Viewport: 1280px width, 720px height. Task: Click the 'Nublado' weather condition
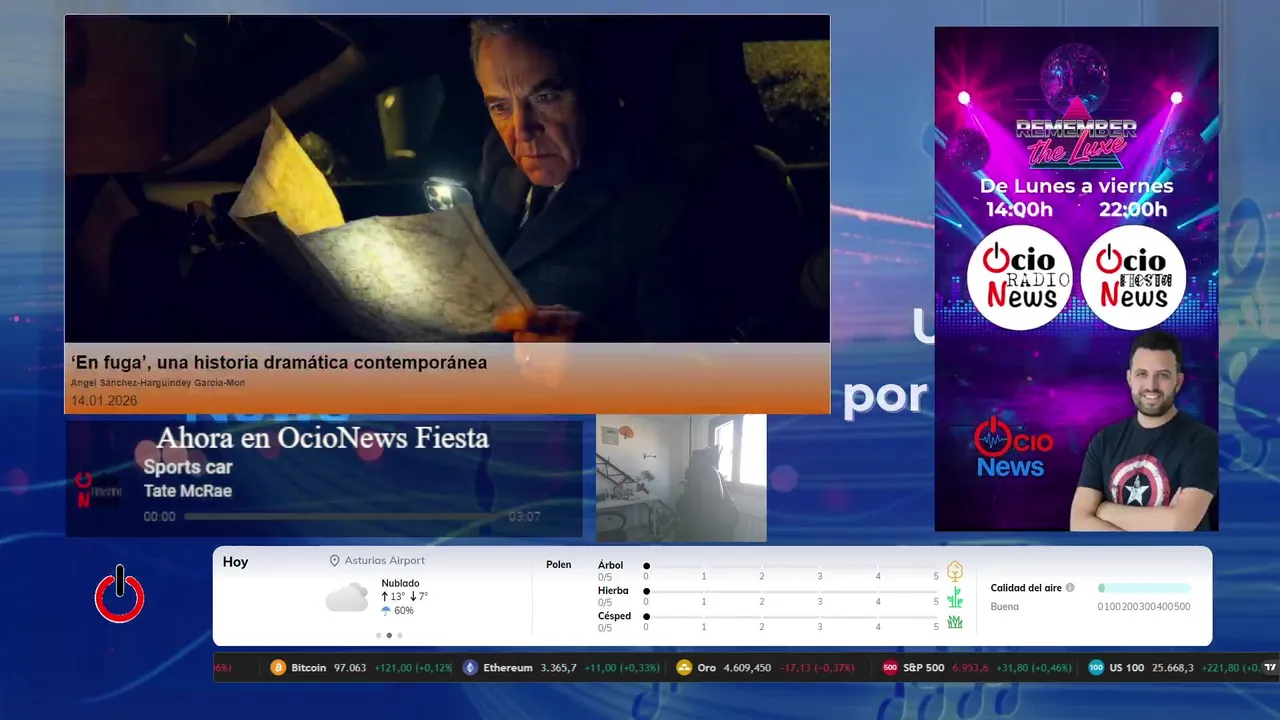tap(400, 583)
